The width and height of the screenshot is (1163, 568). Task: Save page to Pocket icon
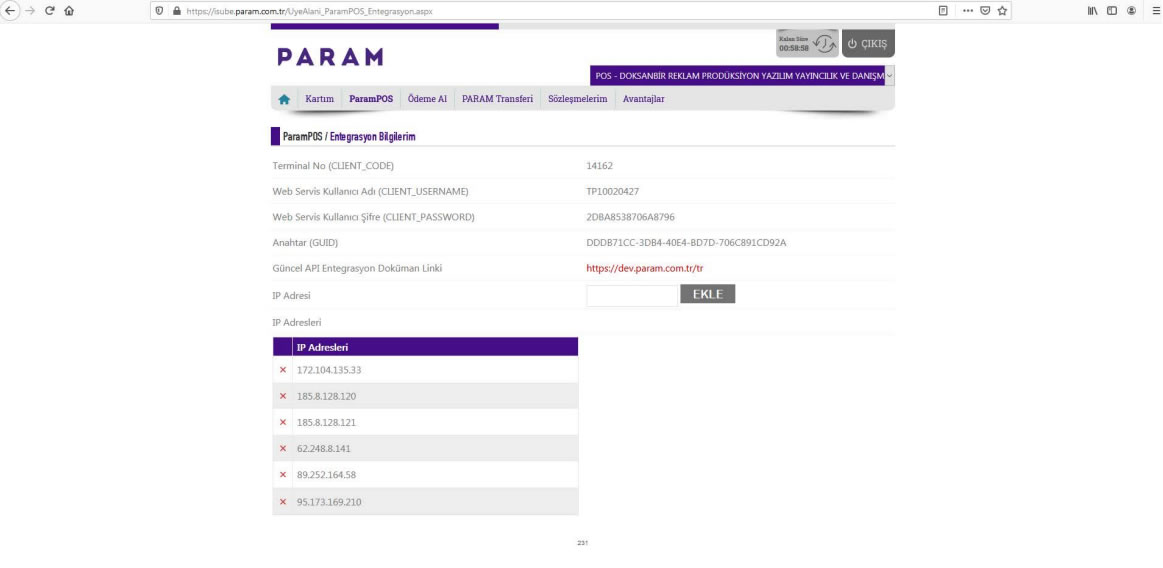tap(985, 11)
